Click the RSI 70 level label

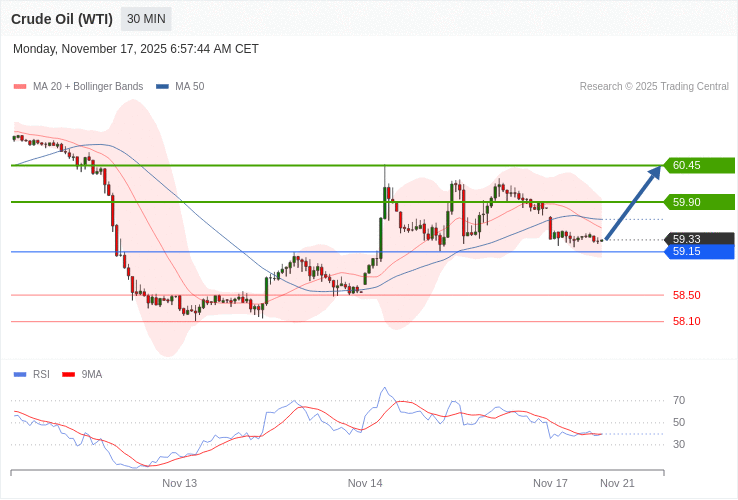(x=679, y=400)
